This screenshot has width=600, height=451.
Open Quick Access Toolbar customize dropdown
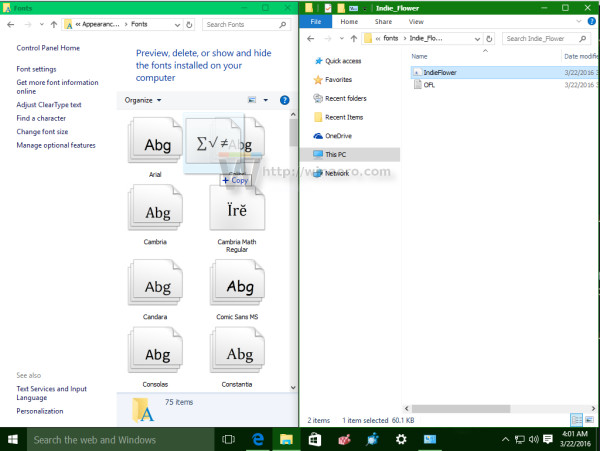click(365, 8)
